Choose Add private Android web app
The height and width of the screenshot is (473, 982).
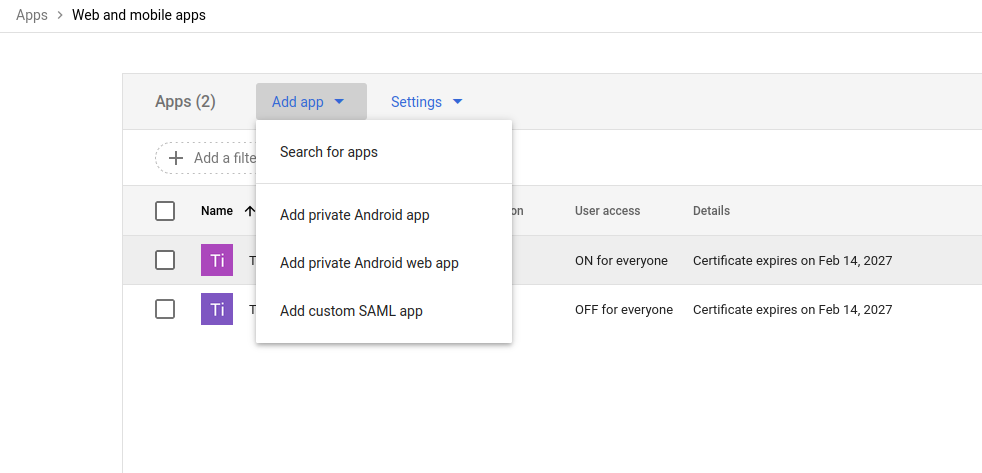click(x=369, y=263)
